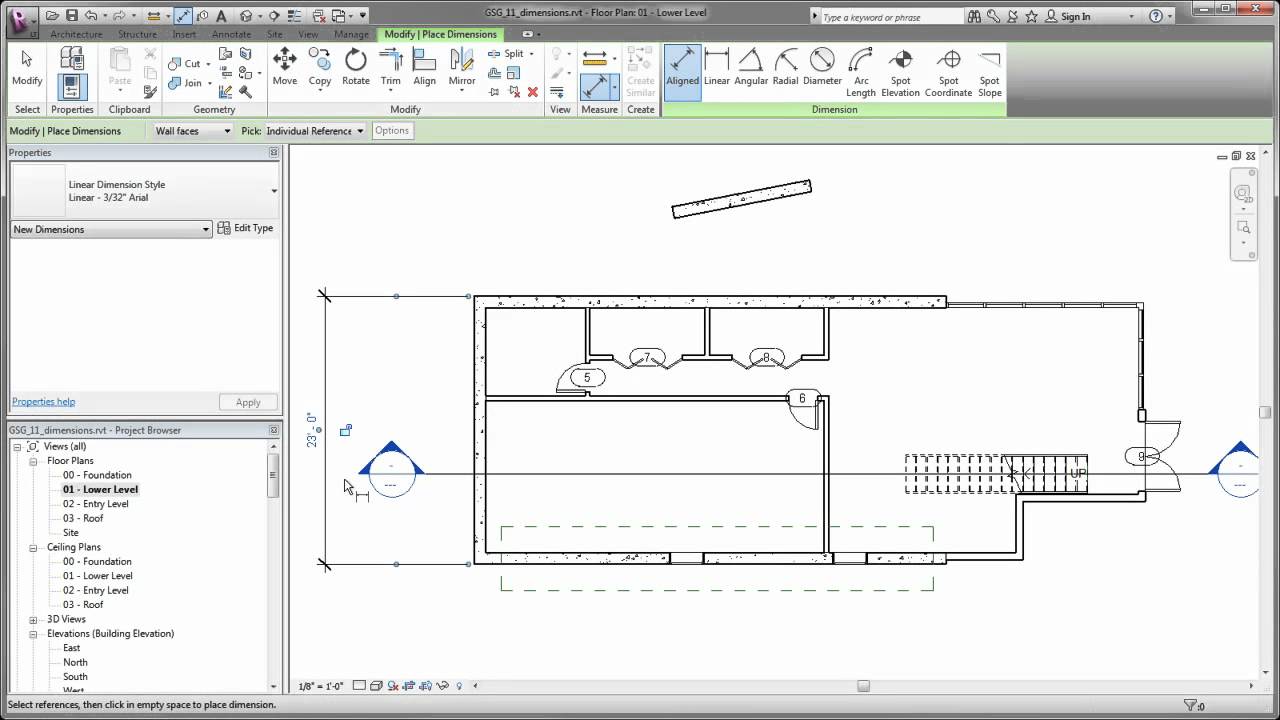Open the View ribbon tab
This screenshot has width=1280, height=720.
[308, 34]
